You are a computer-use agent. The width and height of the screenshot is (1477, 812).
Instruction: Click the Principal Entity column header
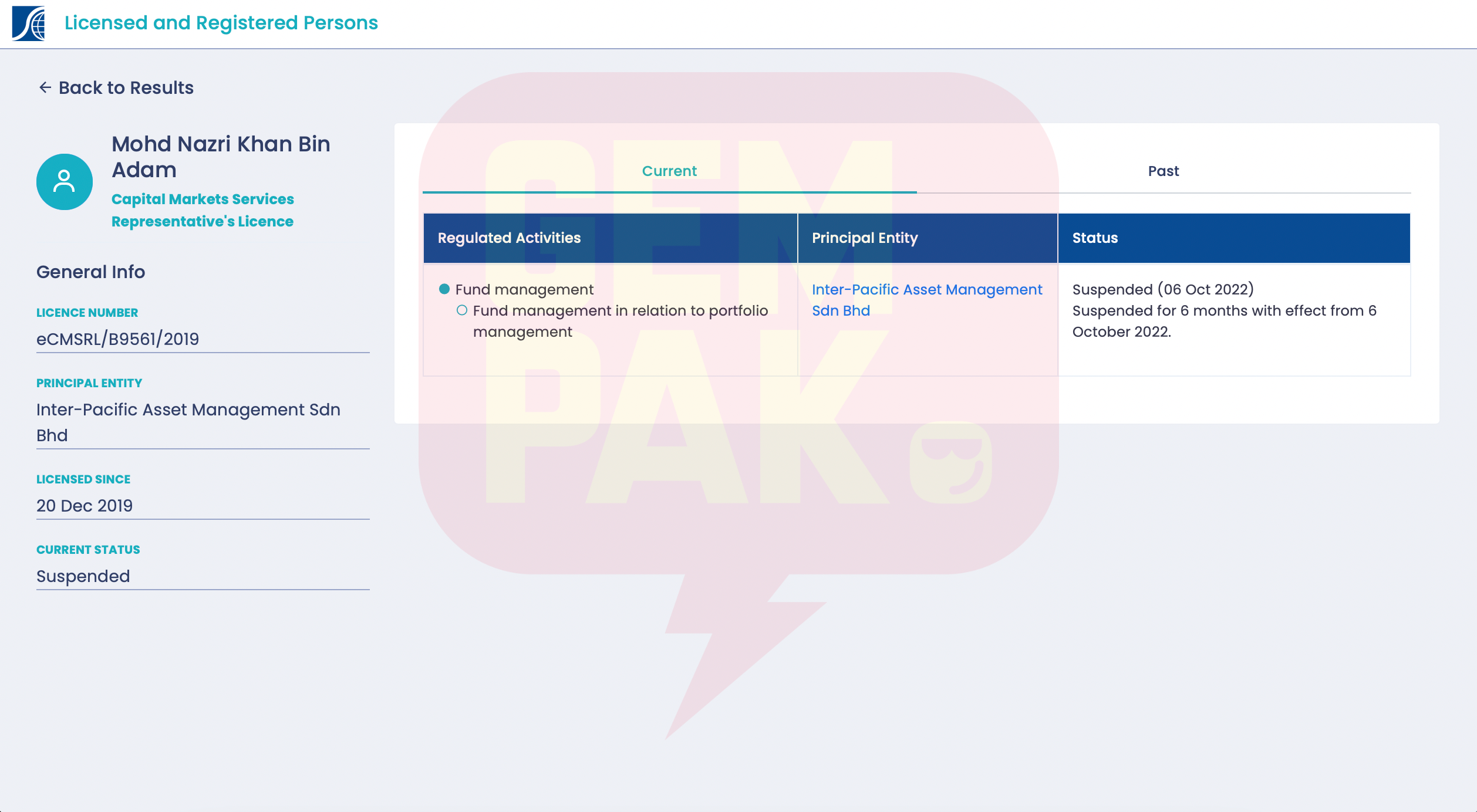coord(928,238)
